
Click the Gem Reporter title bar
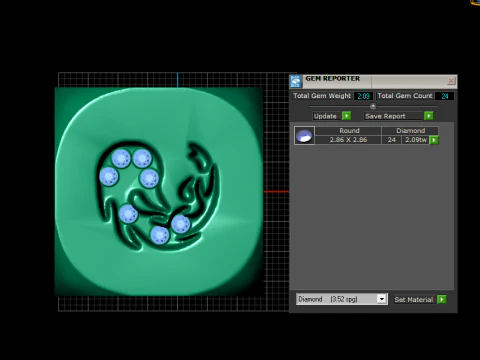click(373, 81)
